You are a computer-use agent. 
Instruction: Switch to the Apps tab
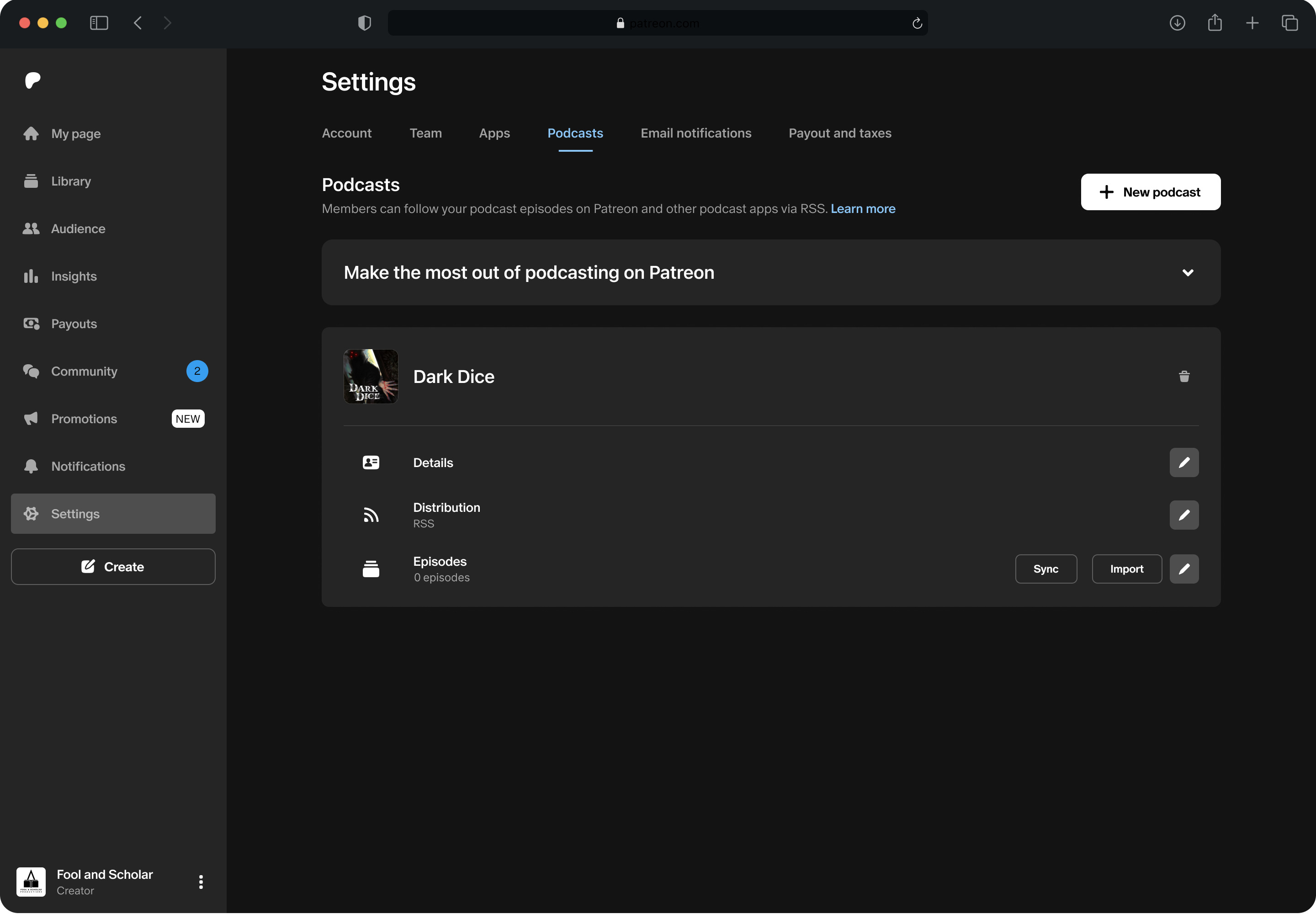click(x=494, y=133)
